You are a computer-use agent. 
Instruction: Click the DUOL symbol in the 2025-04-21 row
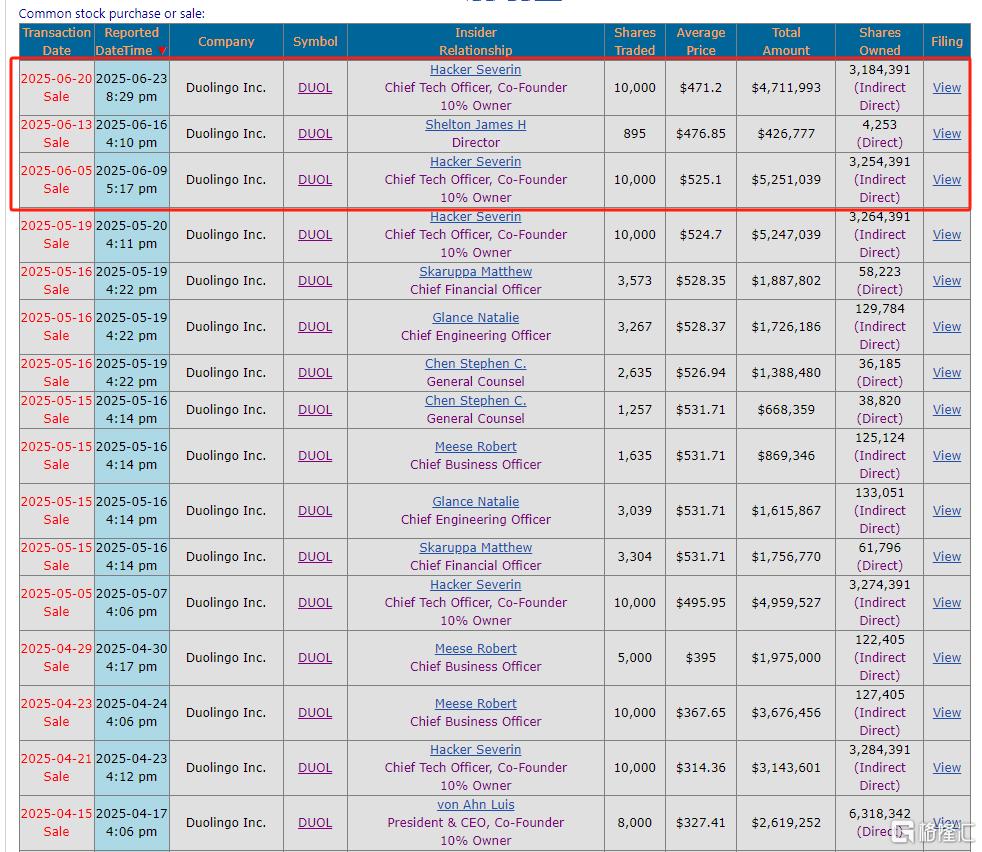pyautogui.click(x=315, y=768)
